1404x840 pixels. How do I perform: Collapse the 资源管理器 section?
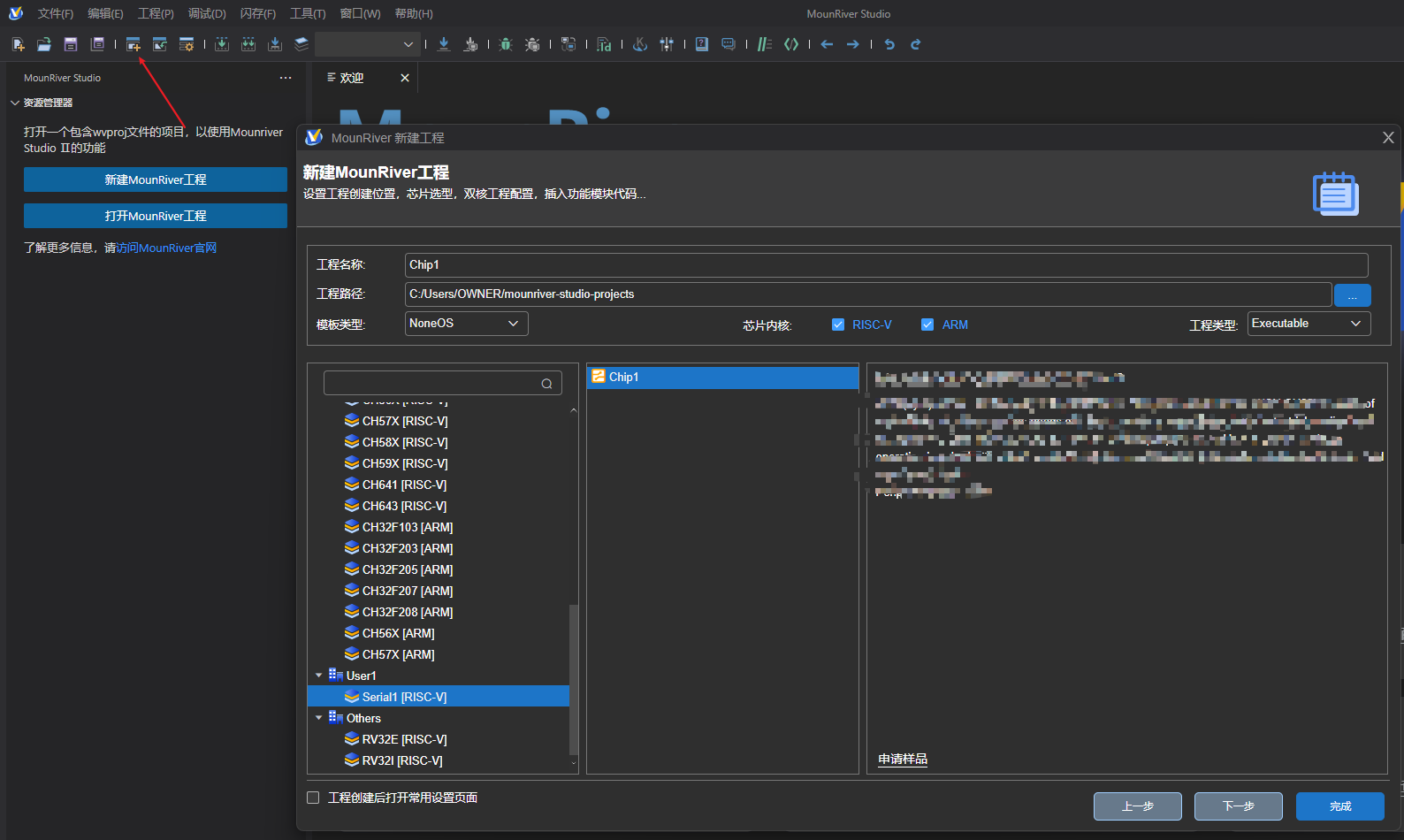tap(15, 103)
